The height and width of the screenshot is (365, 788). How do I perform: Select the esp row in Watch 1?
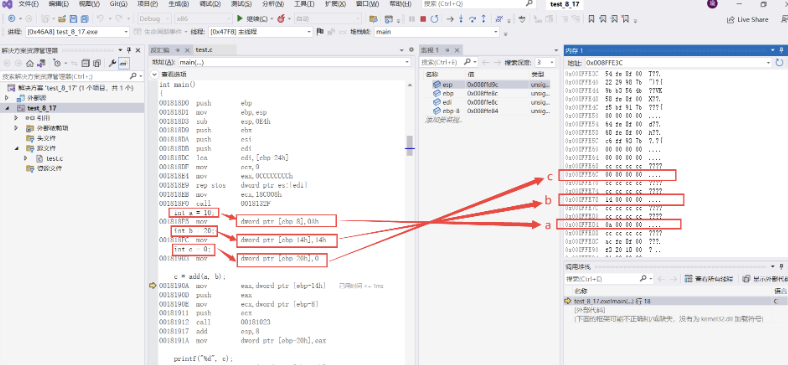click(x=490, y=85)
